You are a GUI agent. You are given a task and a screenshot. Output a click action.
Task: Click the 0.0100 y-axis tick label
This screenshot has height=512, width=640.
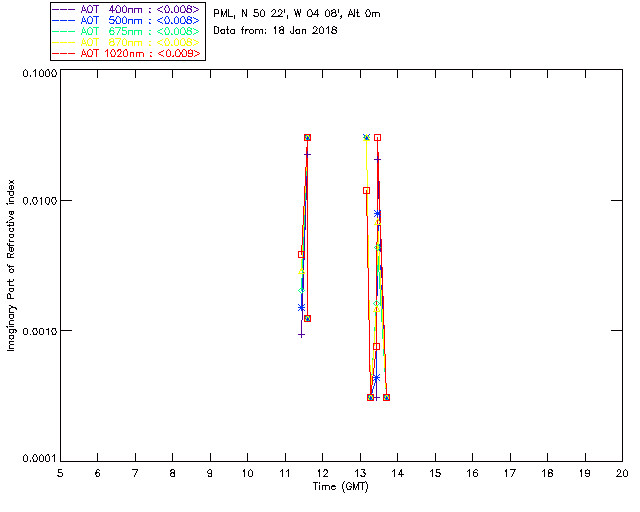coord(39,201)
